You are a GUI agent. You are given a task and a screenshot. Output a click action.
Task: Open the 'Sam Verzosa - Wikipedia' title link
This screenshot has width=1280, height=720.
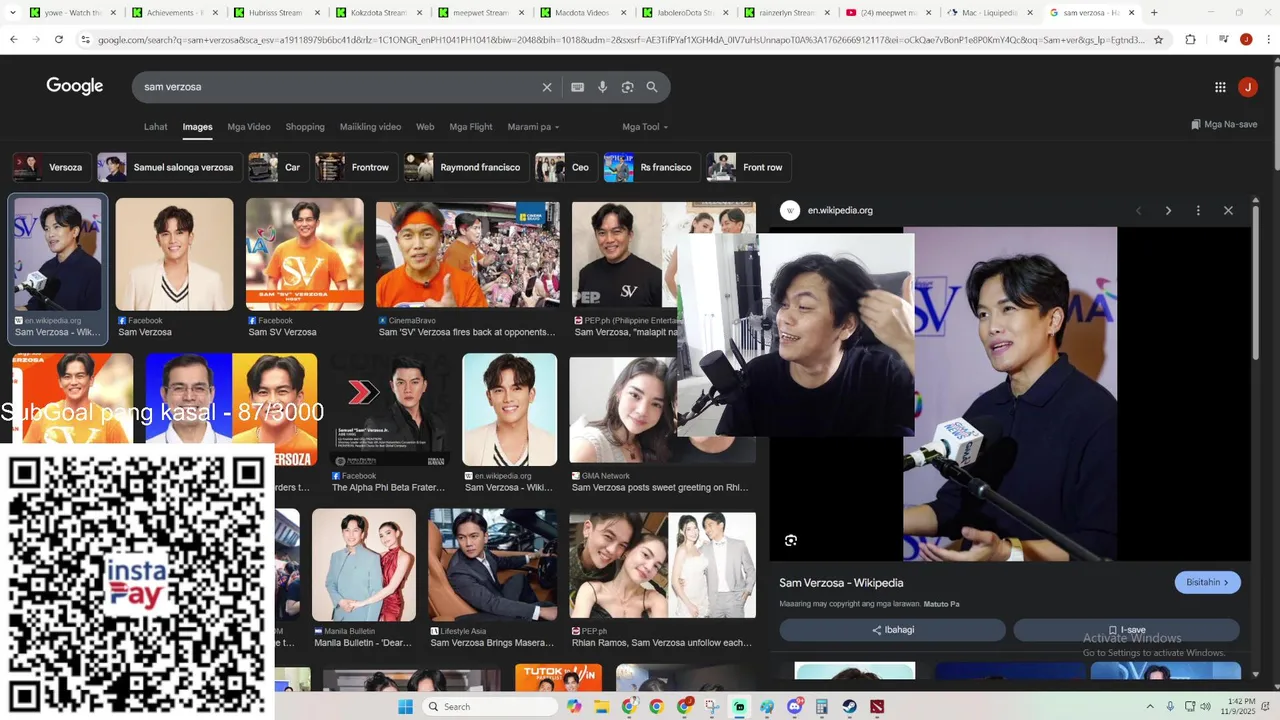coord(841,583)
